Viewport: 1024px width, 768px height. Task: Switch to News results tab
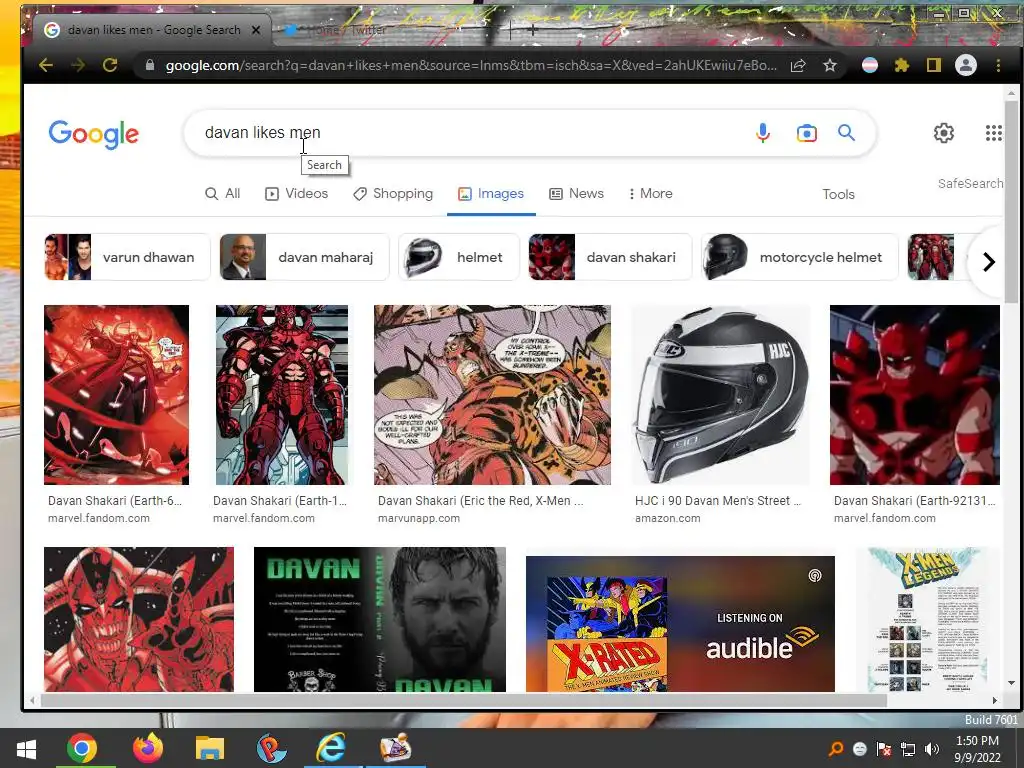point(576,194)
